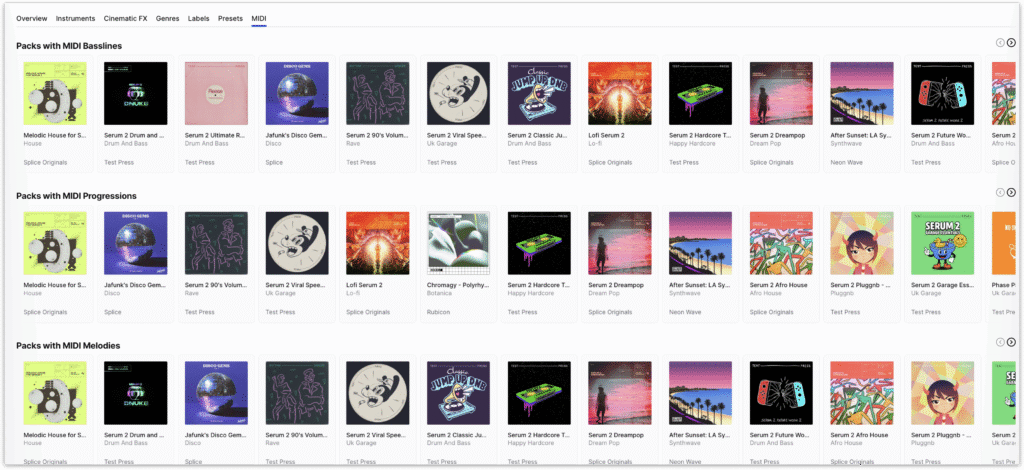Open Serum 2 Garage Essentials cover in Progressions

(x=942, y=243)
